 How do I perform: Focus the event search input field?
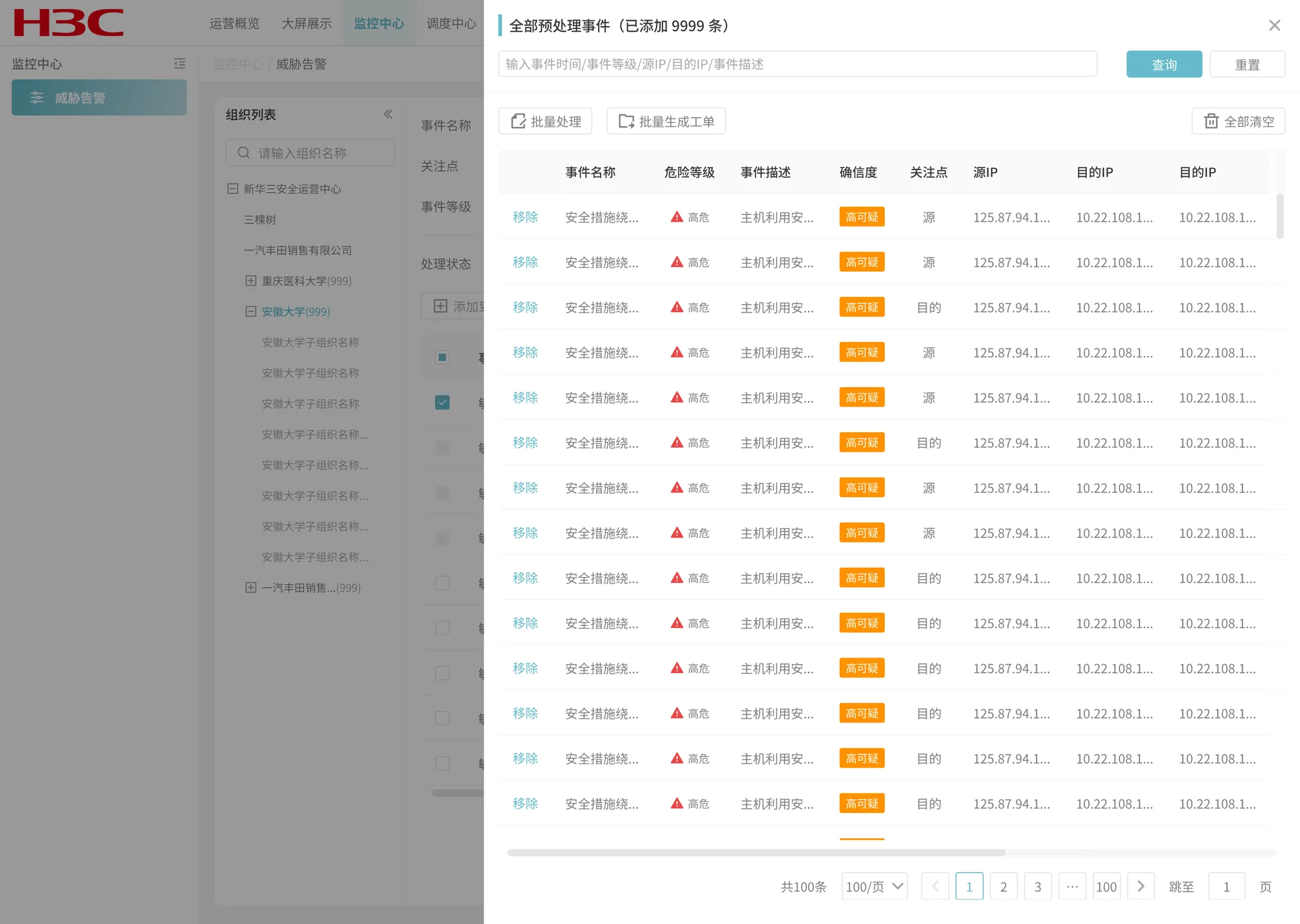tap(798, 64)
